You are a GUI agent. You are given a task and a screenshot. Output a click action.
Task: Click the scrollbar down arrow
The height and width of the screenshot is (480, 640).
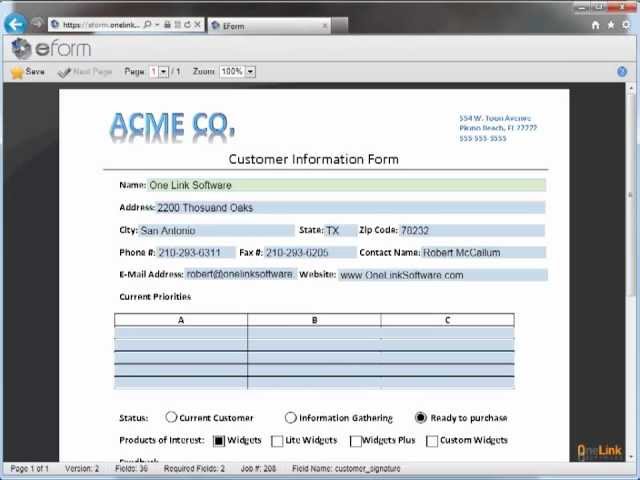[x=631, y=457]
